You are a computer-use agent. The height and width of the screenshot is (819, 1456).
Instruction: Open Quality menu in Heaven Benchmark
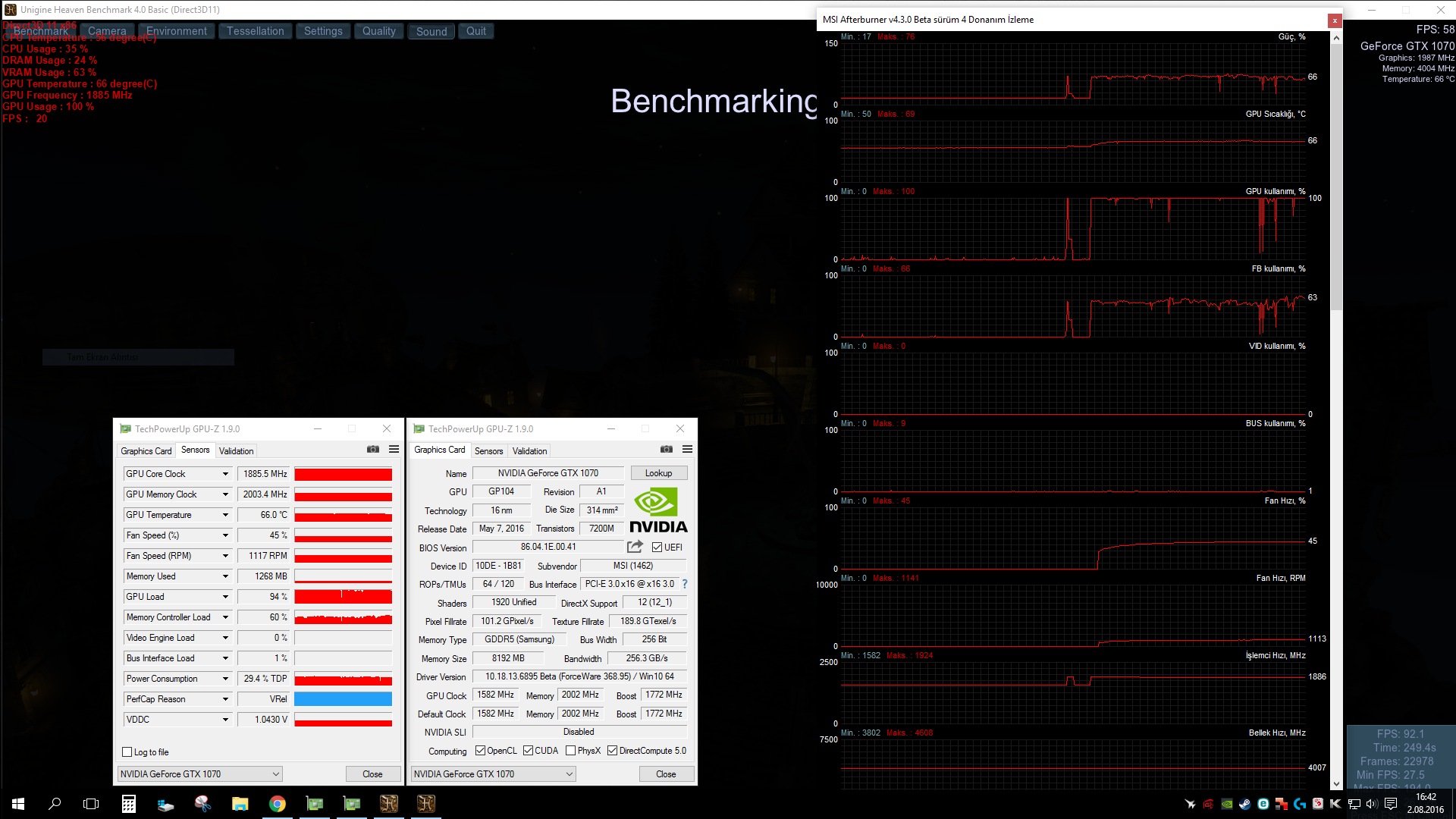[x=379, y=31]
